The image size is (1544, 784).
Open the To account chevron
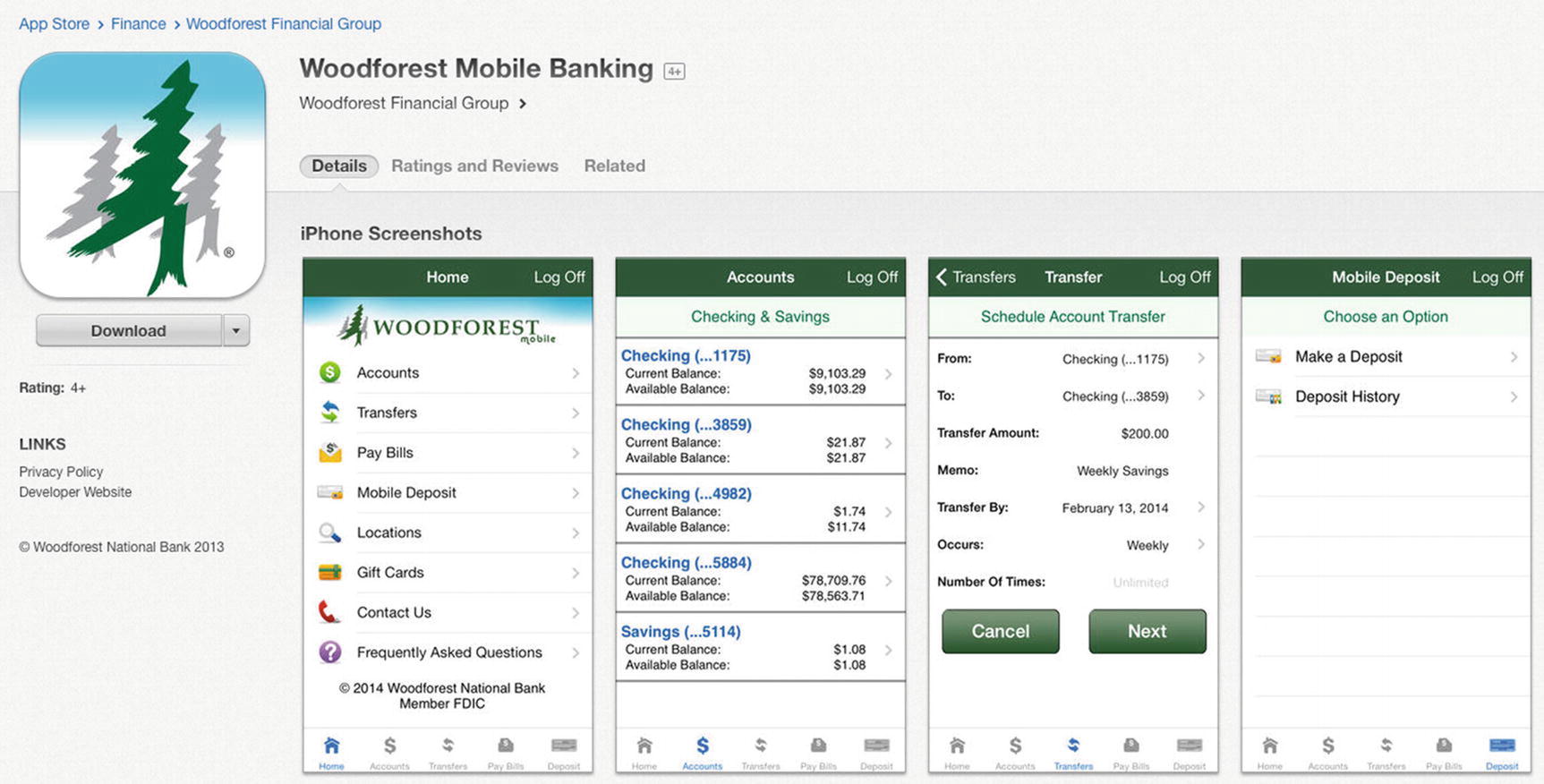pyautogui.click(x=1201, y=396)
